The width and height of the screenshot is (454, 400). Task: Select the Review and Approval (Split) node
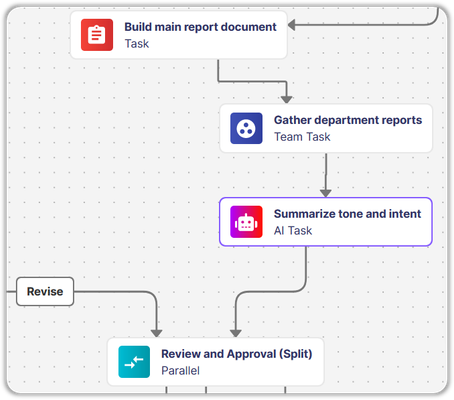[216, 362]
